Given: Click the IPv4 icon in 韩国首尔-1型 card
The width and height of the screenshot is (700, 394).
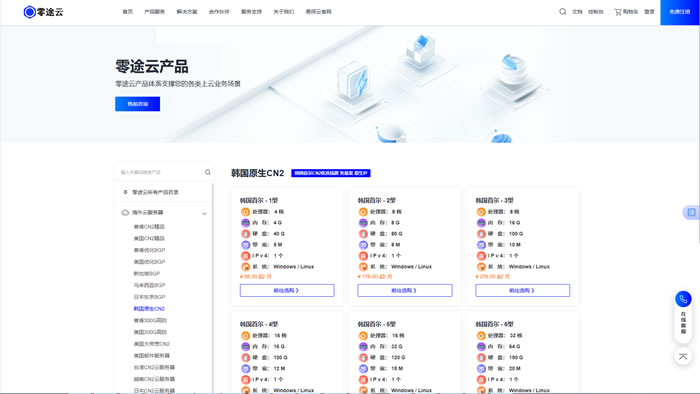Looking at the screenshot, I should 245,256.
